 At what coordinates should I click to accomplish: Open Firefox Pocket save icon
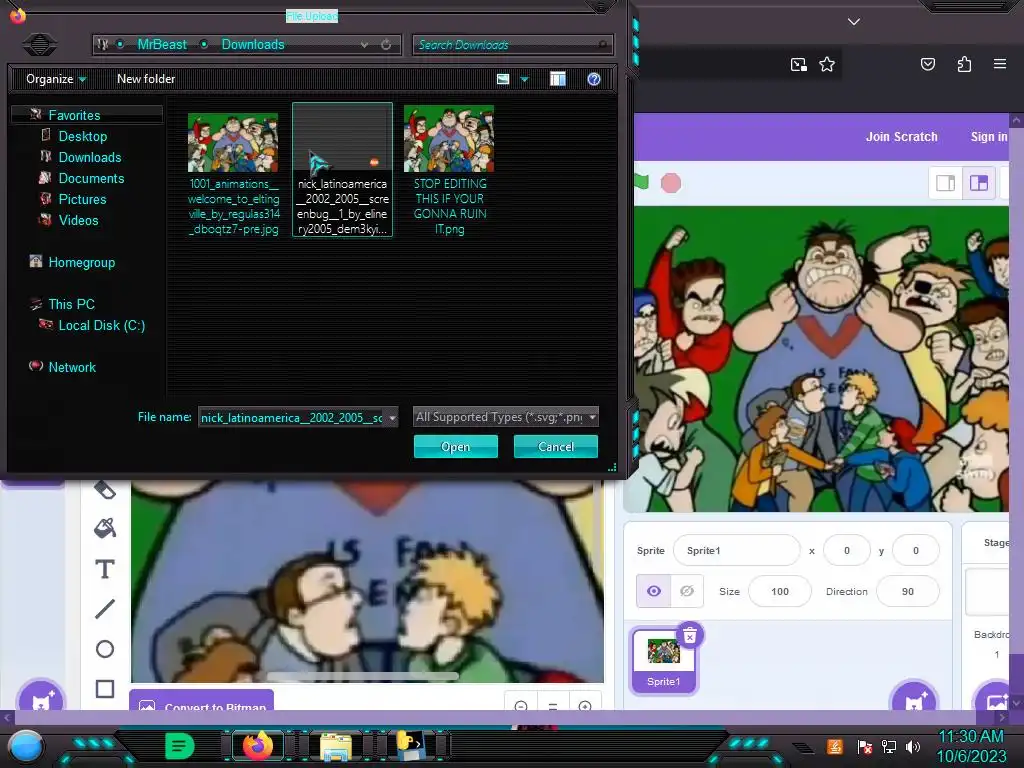tap(927, 64)
